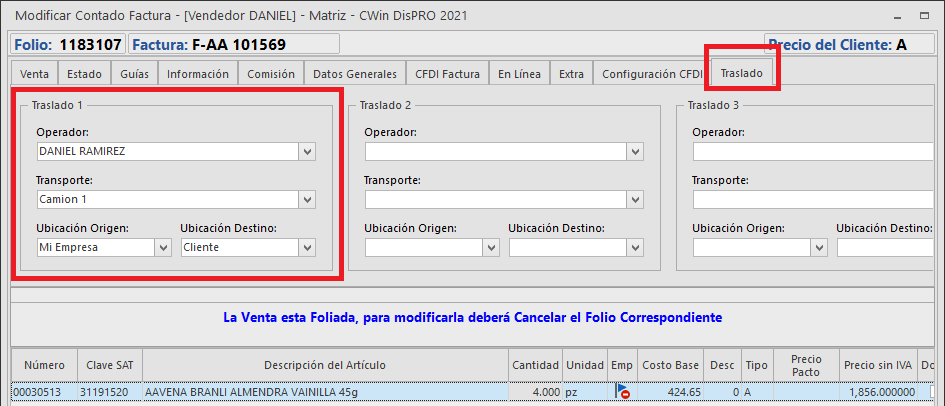Switch to the CFDI Factura tab
This screenshot has width=945, height=406.
click(447, 74)
